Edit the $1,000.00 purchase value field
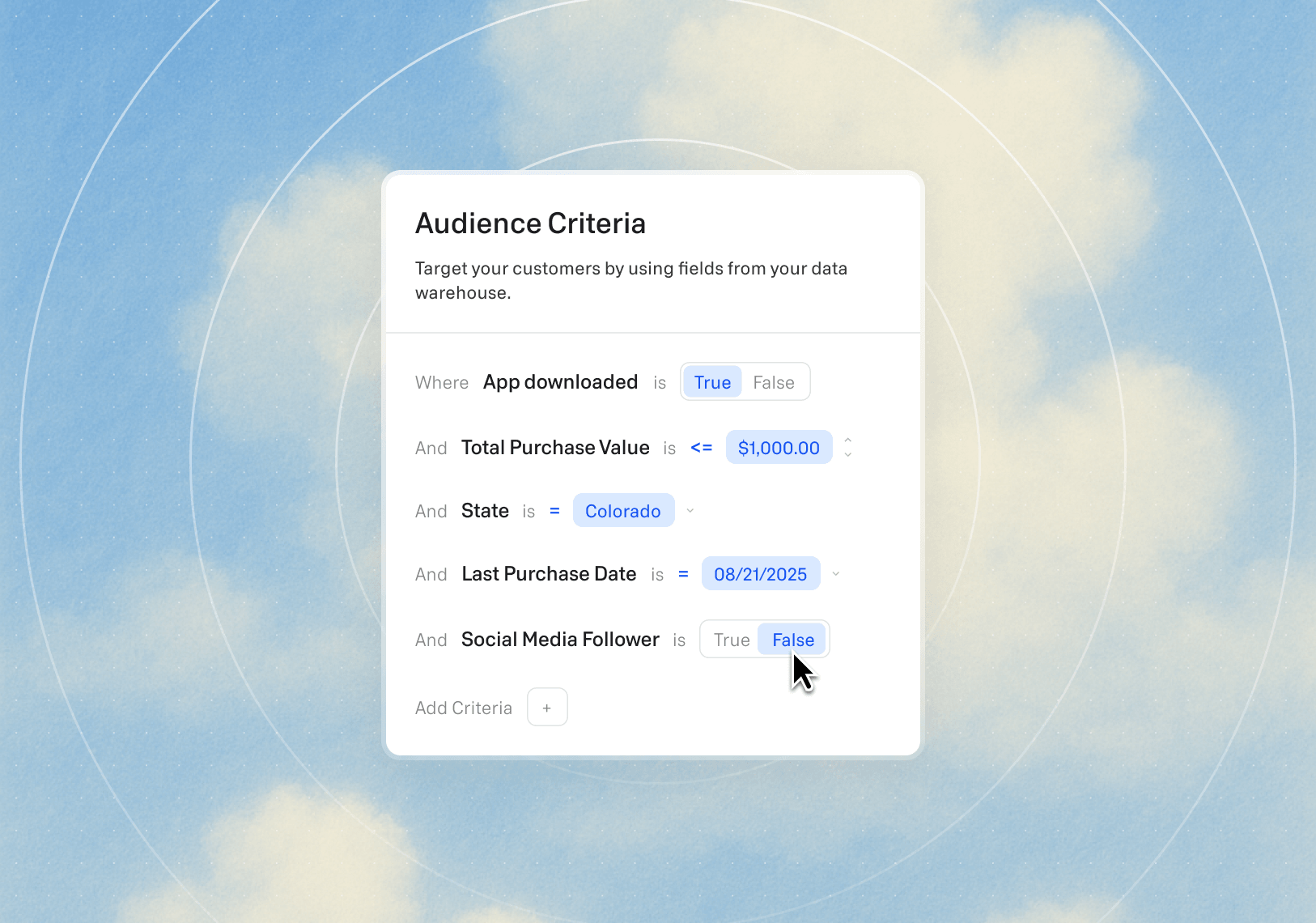 click(x=778, y=448)
